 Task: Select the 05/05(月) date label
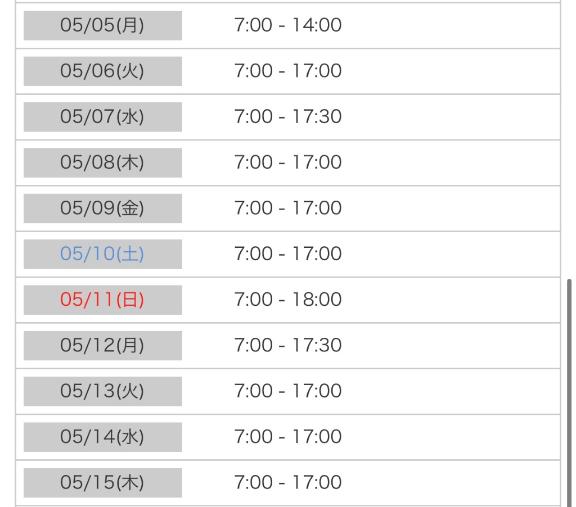(102, 25)
